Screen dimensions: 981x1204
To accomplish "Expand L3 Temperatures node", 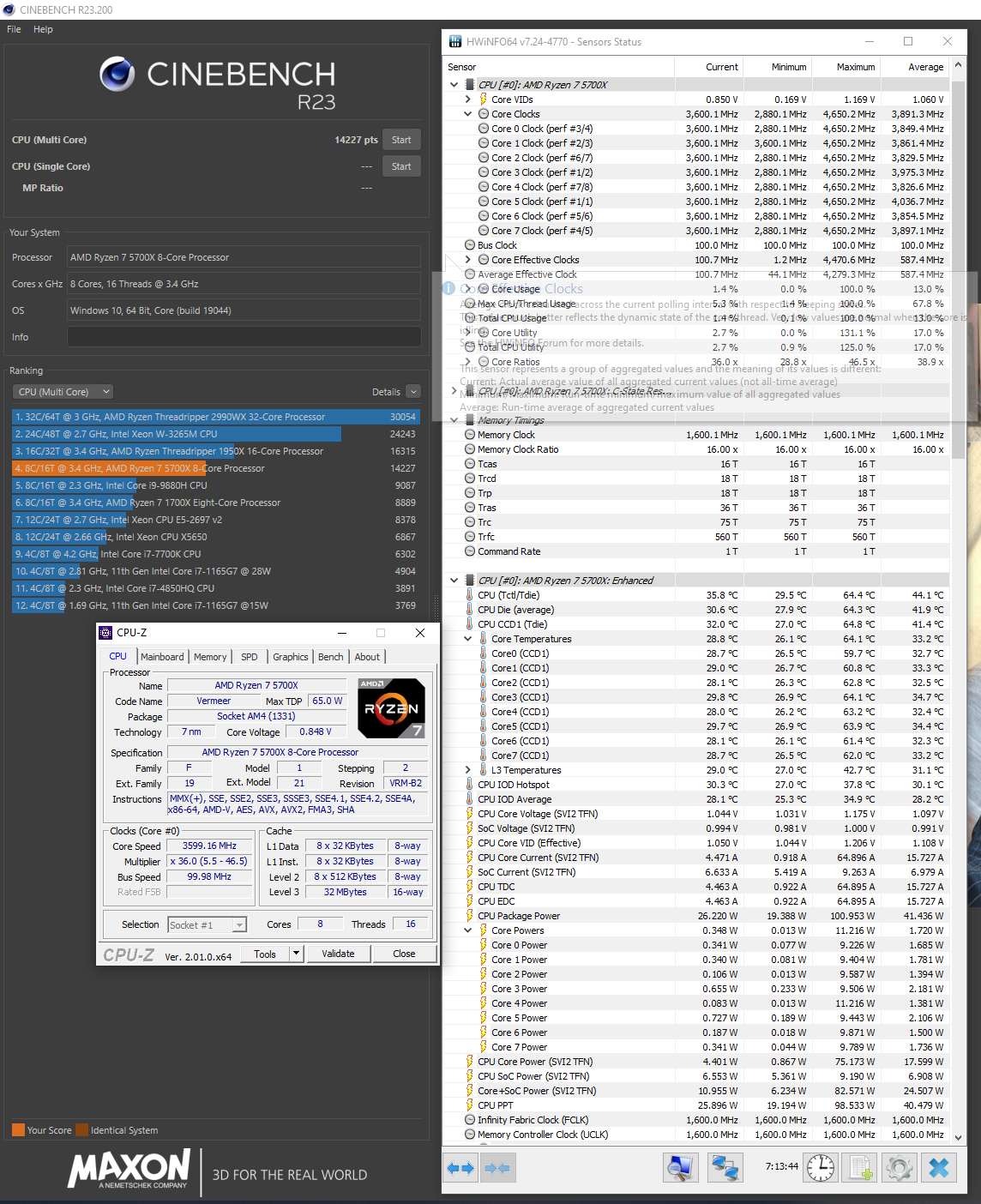I will pyautogui.click(x=468, y=770).
